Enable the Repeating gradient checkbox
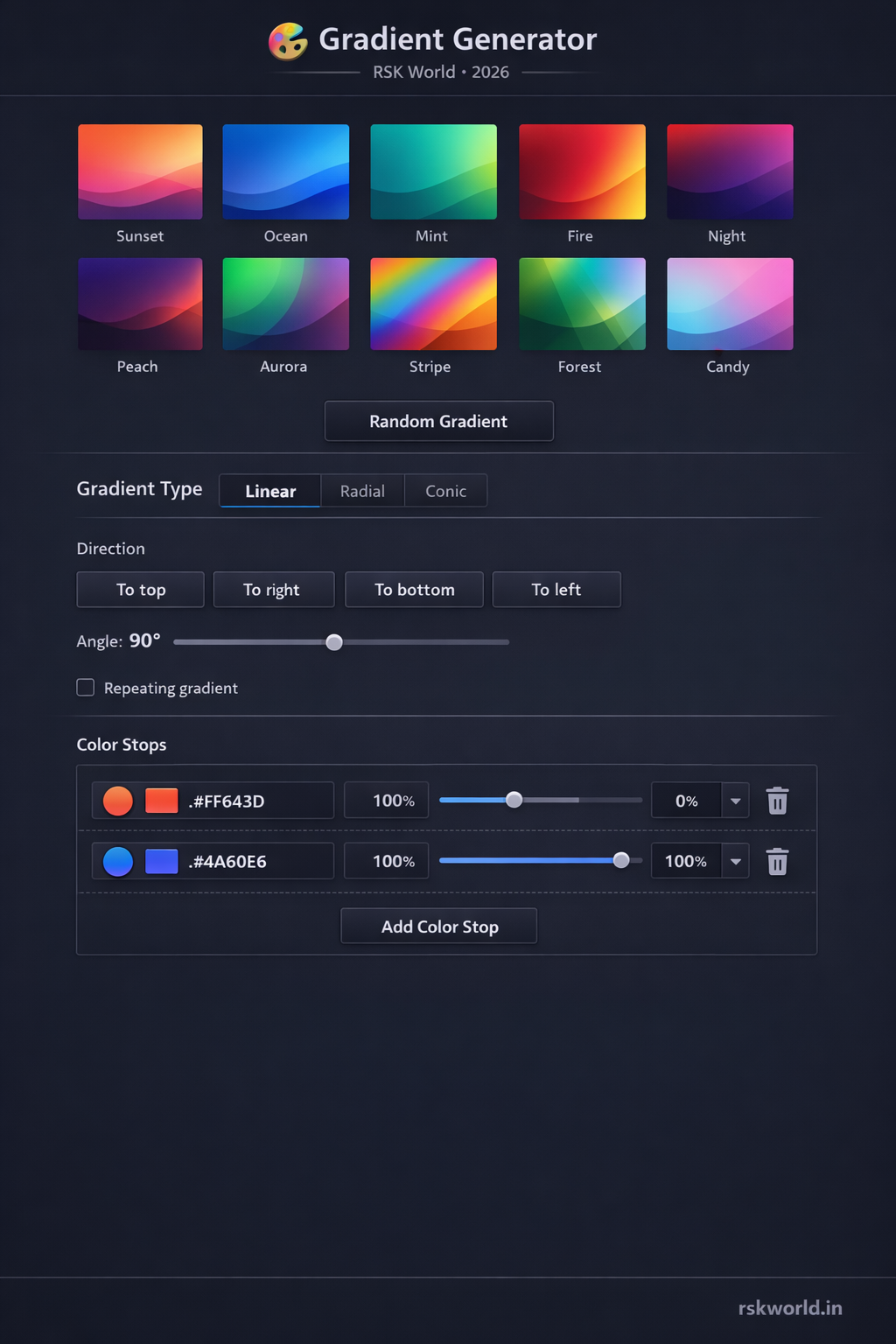The width and height of the screenshot is (896, 1344). tap(85, 688)
